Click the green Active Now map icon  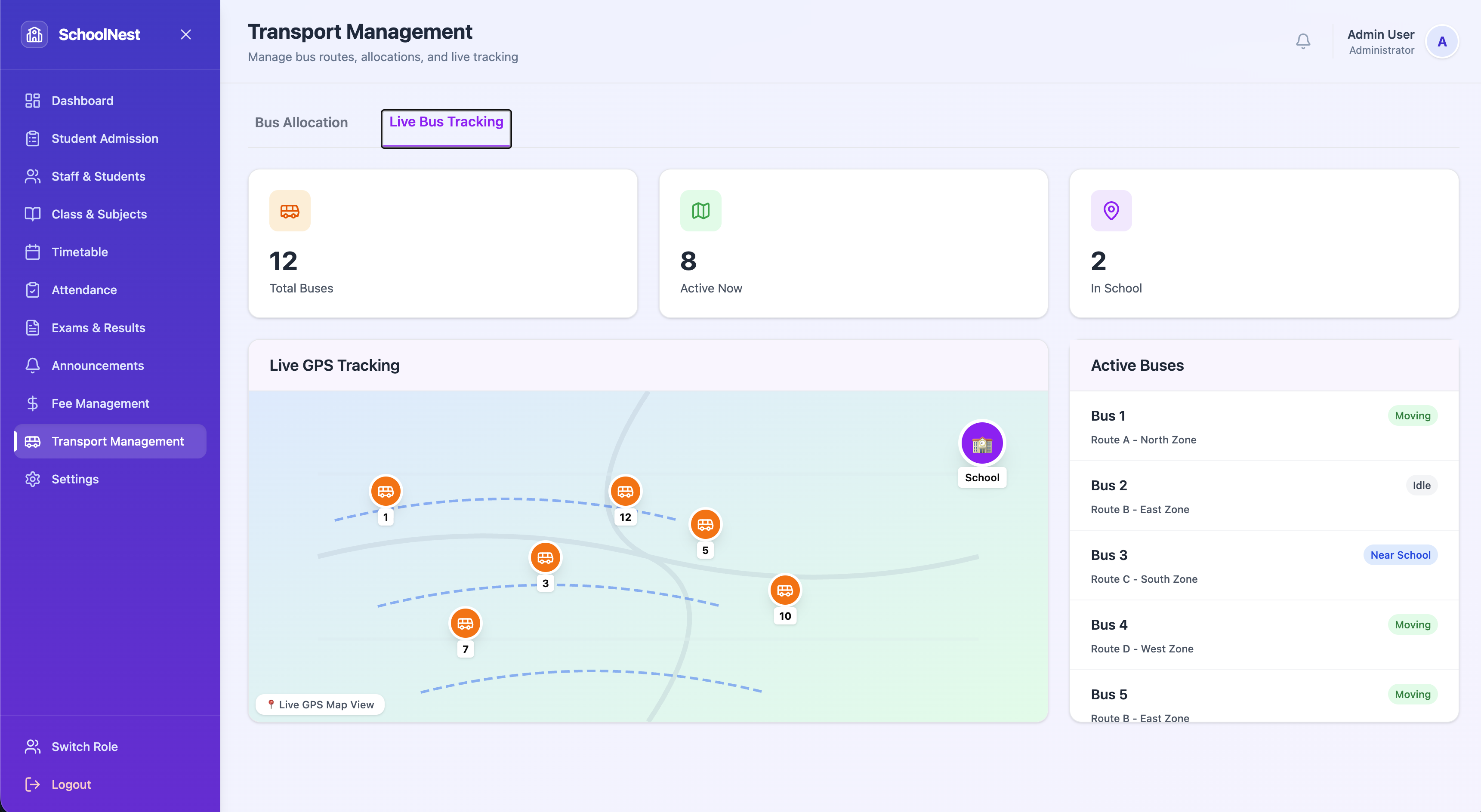click(x=700, y=211)
